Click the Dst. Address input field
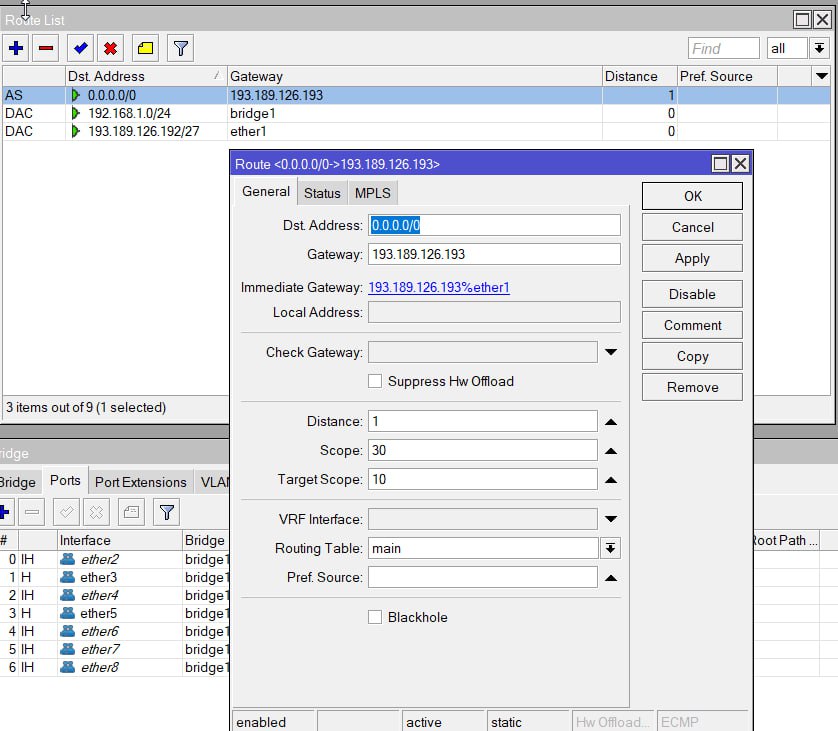Viewport: 838px width, 731px height. [x=494, y=225]
